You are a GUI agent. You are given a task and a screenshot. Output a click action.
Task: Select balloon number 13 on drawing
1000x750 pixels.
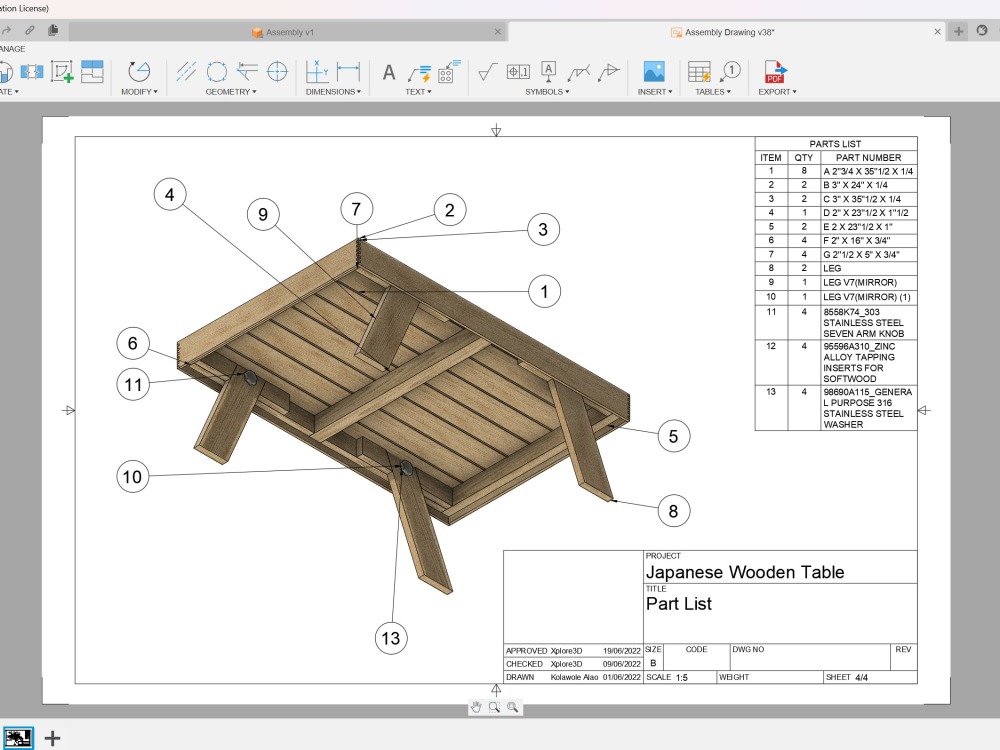coord(390,638)
